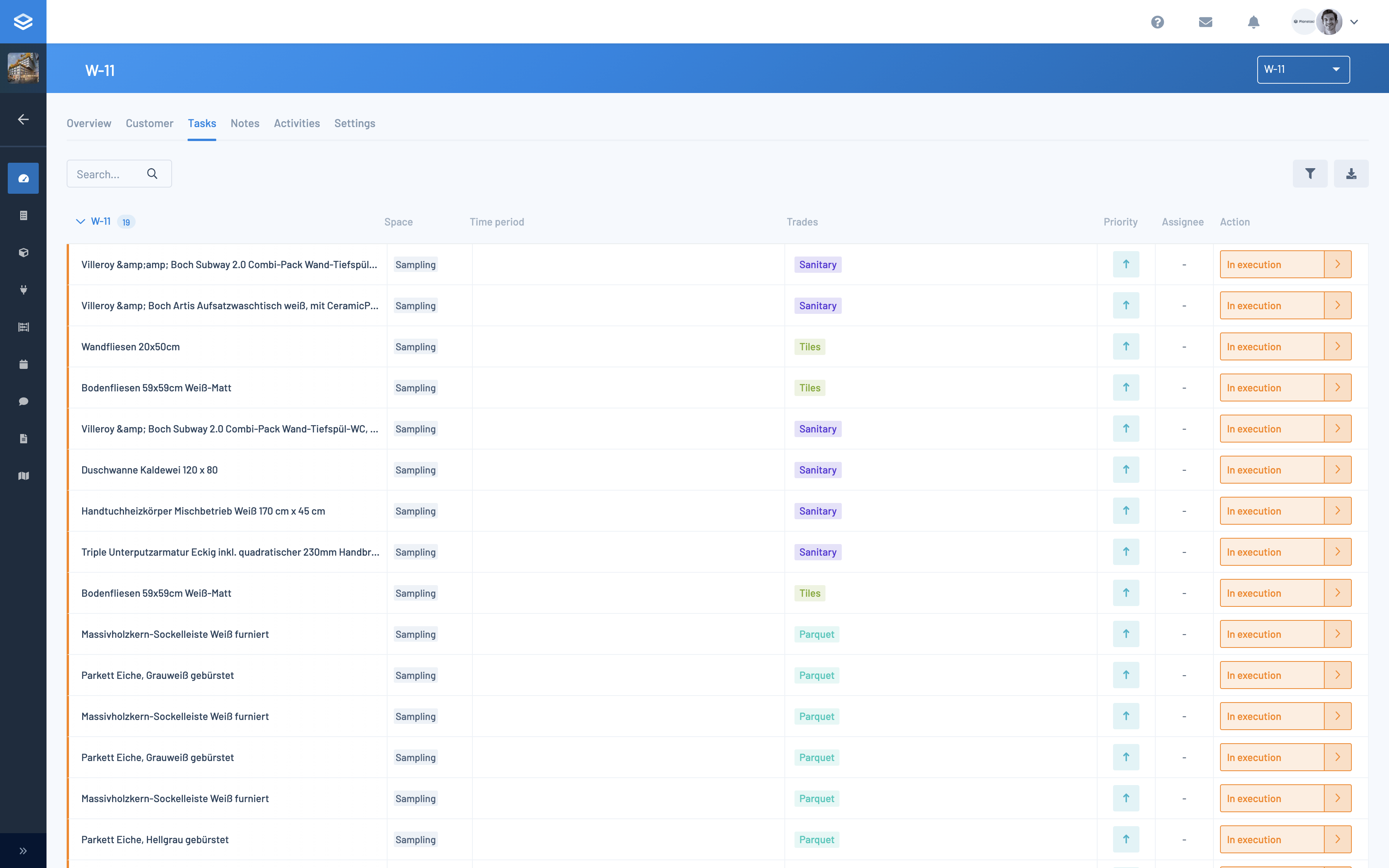Click the download export icon
This screenshot has height=868, width=1389.
[x=1351, y=173]
